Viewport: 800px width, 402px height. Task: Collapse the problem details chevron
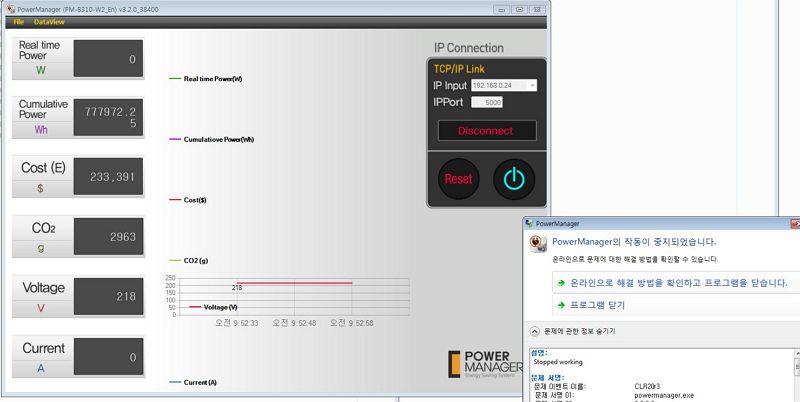coord(535,332)
